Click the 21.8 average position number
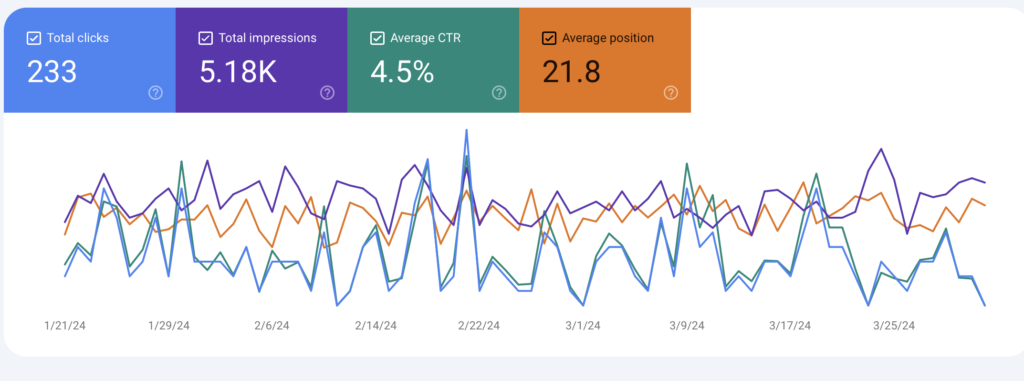The height and width of the screenshot is (381, 1024). [571, 71]
